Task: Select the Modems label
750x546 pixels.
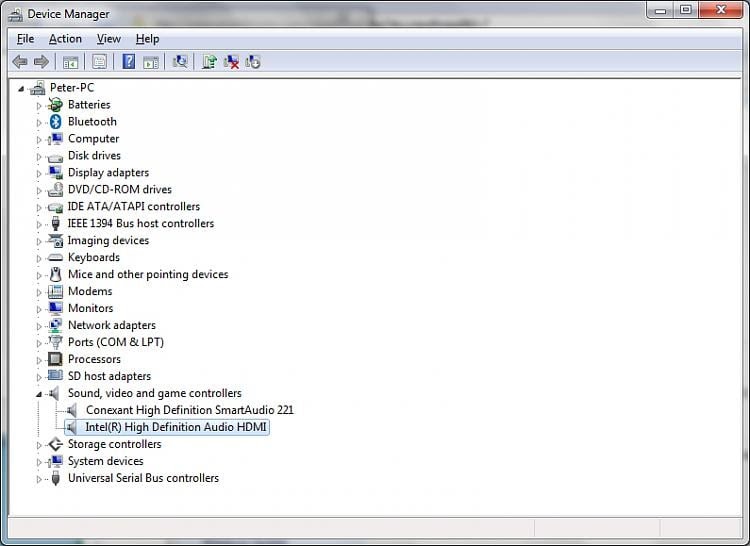Action: point(90,291)
